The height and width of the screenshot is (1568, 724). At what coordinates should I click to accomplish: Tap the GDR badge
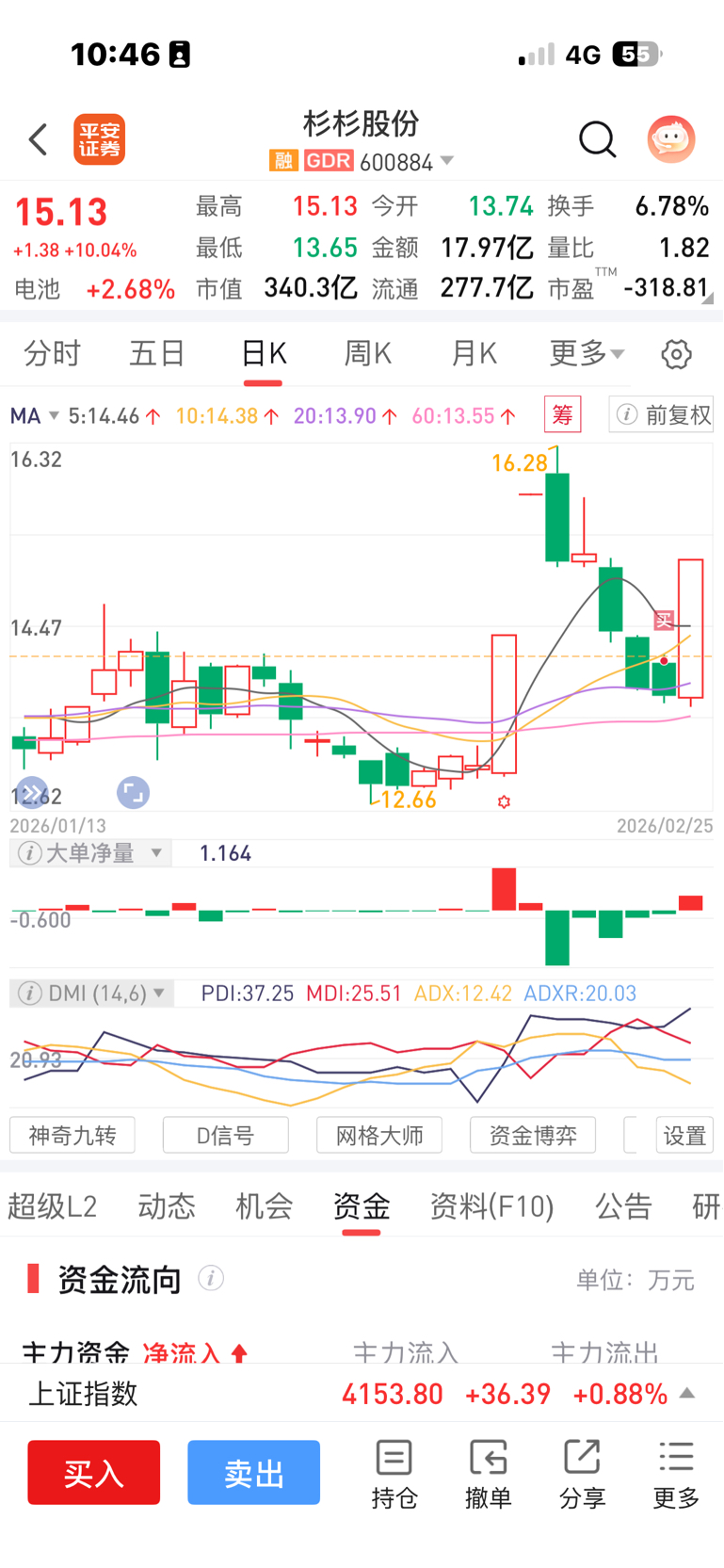(329, 161)
